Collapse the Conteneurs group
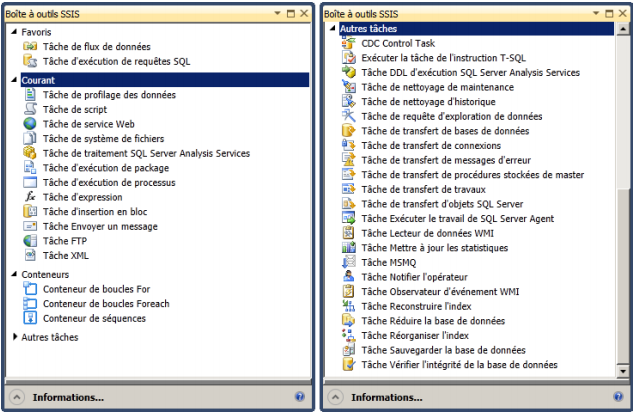This screenshot has width=634, height=413. point(14,274)
